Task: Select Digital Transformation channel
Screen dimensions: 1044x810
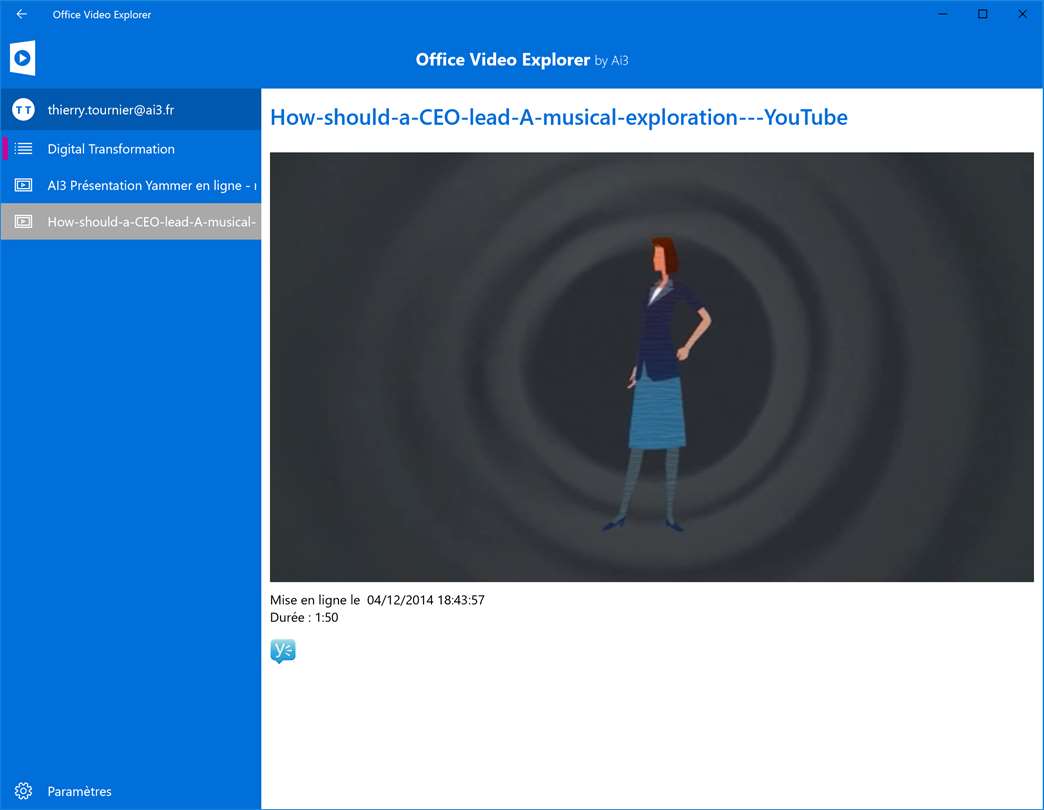Action: pos(130,148)
